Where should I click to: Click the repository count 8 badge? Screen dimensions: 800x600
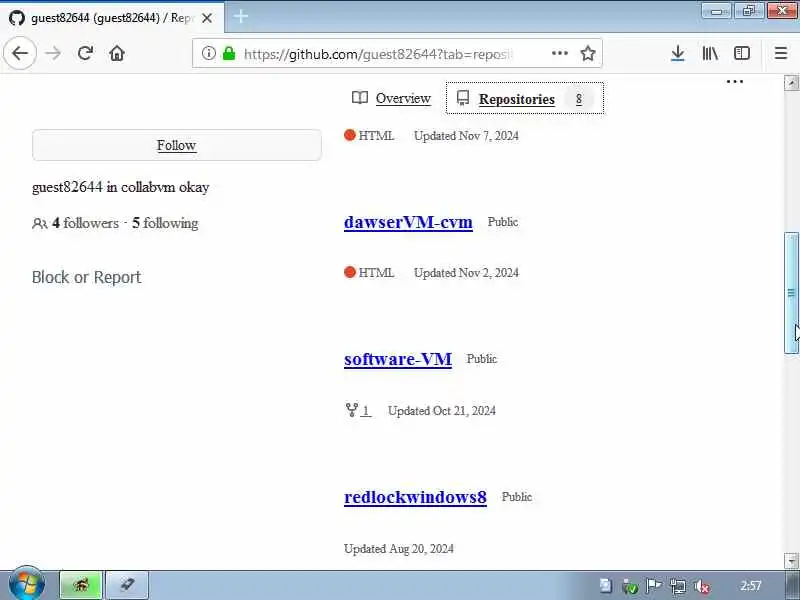579,99
